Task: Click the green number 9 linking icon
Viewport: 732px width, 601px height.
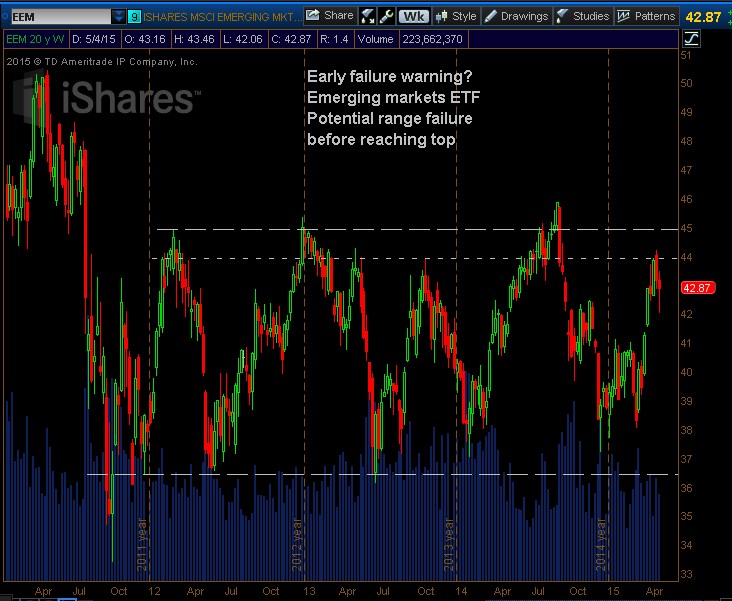Action: tap(134, 17)
